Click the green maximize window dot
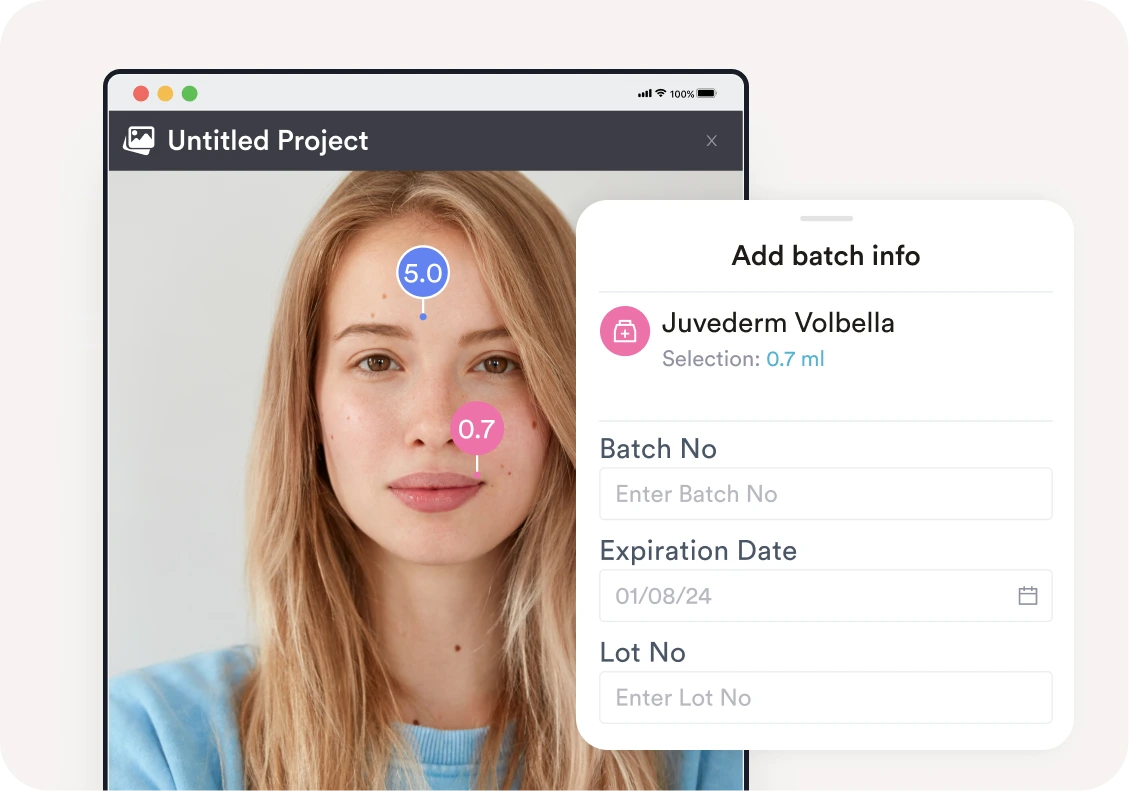This screenshot has height=791, width=1129. pyautogui.click(x=189, y=94)
